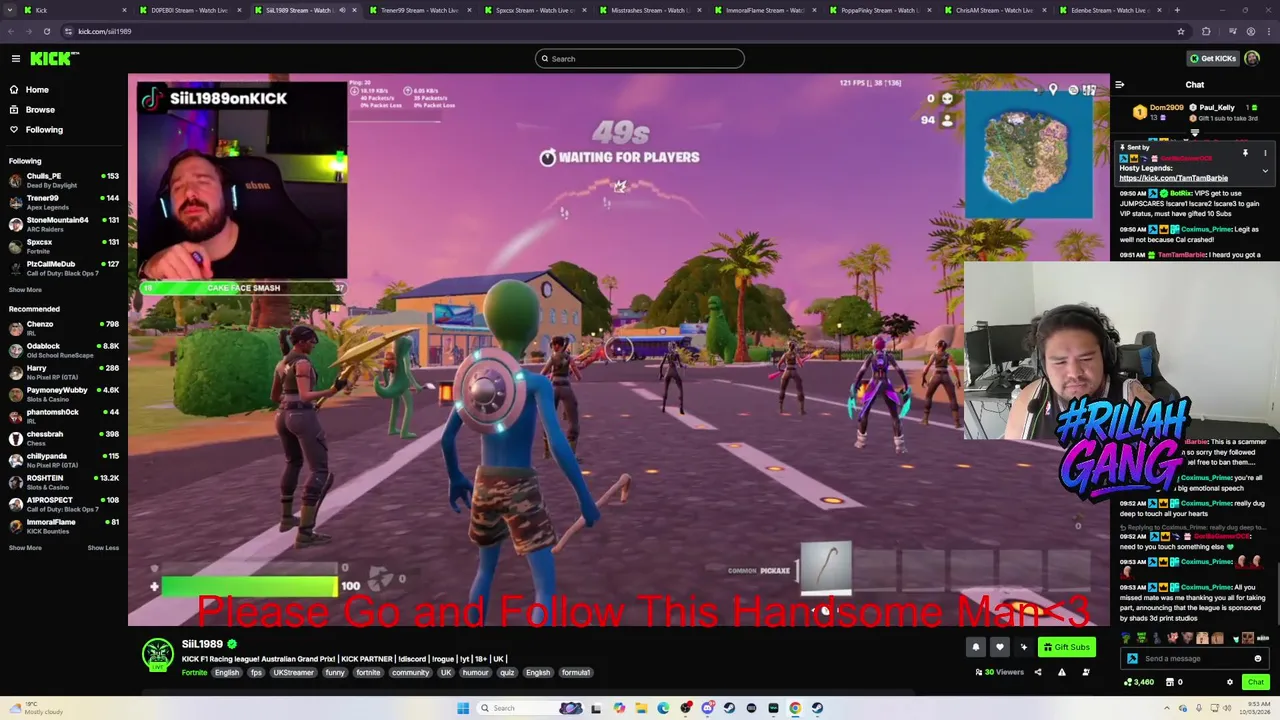Click the 30 Viewers count

(x=1000, y=672)
